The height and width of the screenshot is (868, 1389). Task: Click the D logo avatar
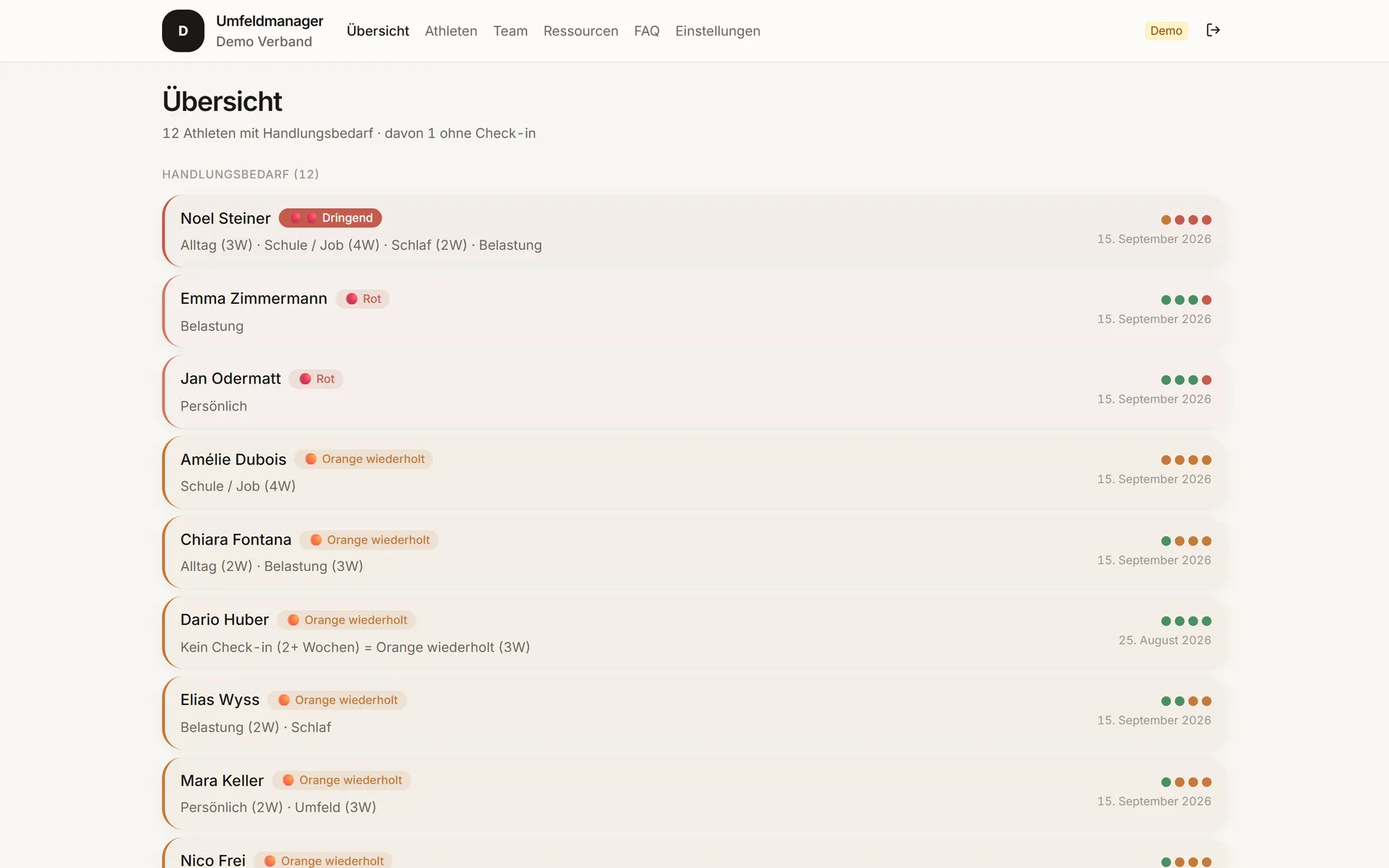point(183,31)
